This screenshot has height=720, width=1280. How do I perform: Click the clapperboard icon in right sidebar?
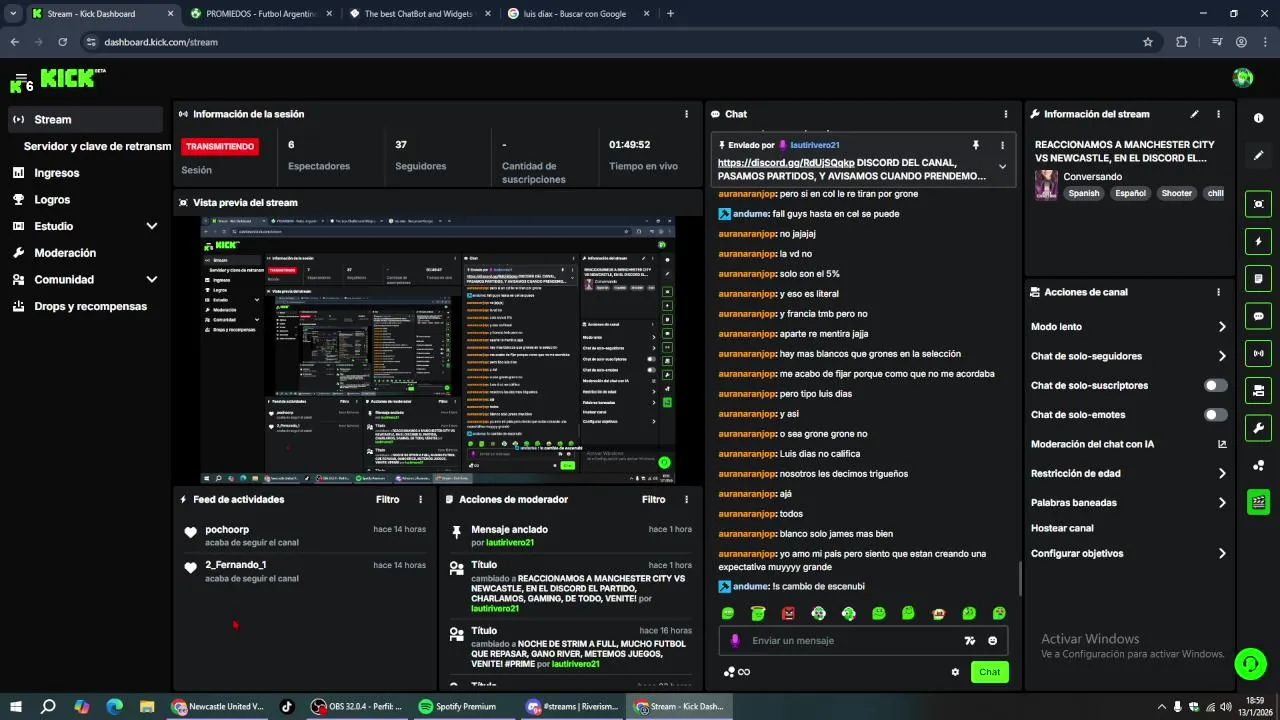pyautogui.click(x=1258, y=502)
